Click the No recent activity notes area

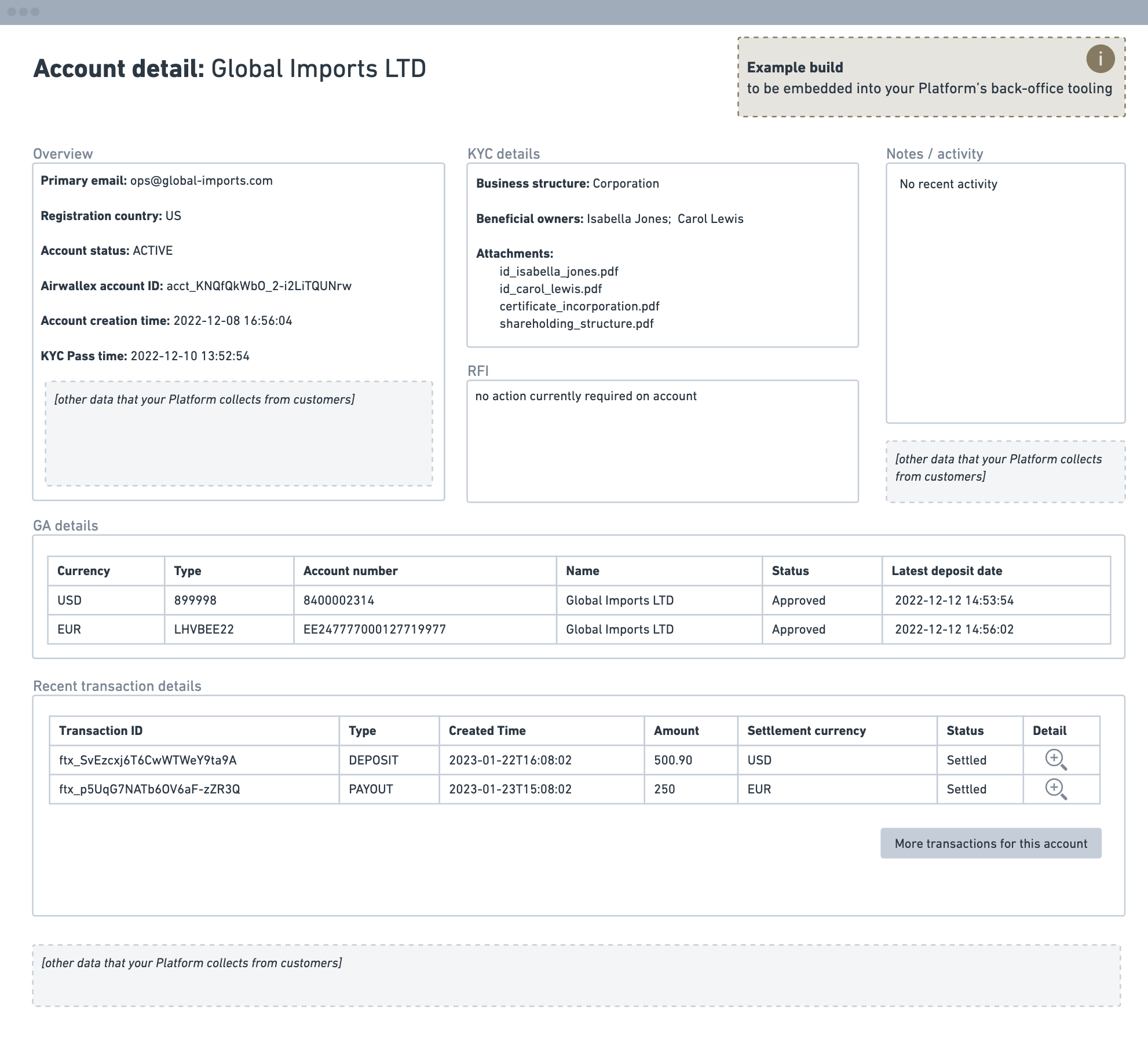coord(948,184)
